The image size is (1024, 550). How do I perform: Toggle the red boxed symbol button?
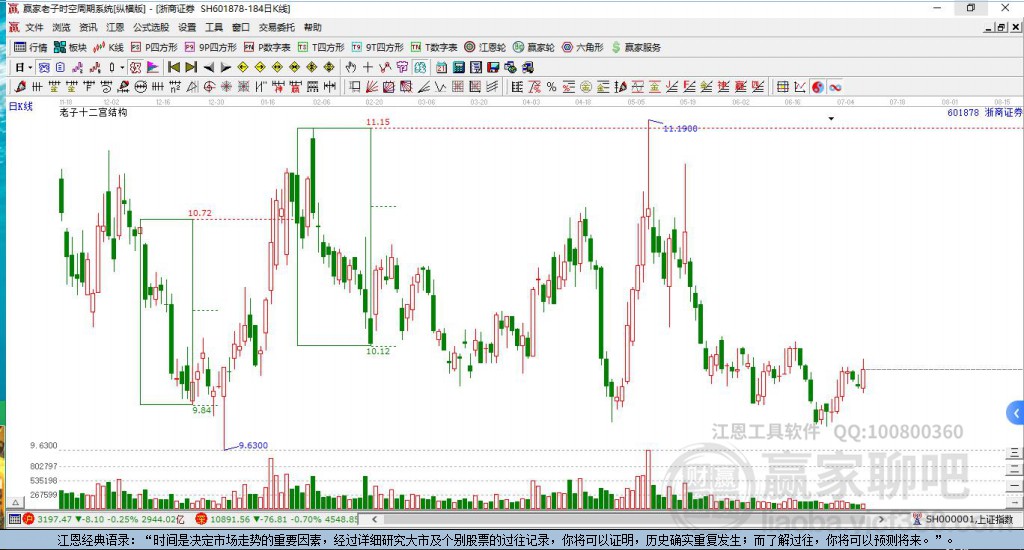click(x=135, y=67)
